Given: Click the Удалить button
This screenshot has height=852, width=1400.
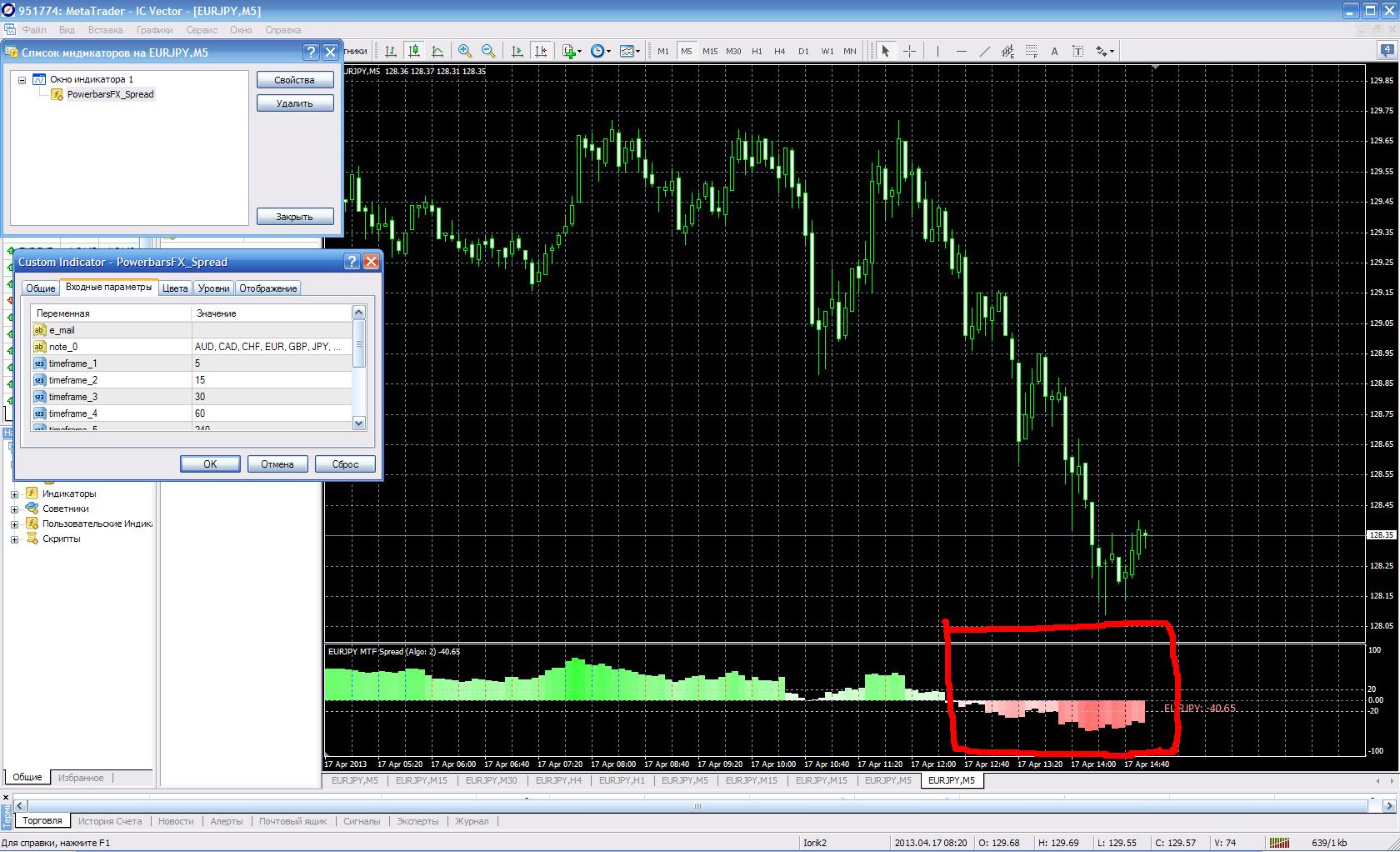Looking at the screenshot, I should click(295, 103).
